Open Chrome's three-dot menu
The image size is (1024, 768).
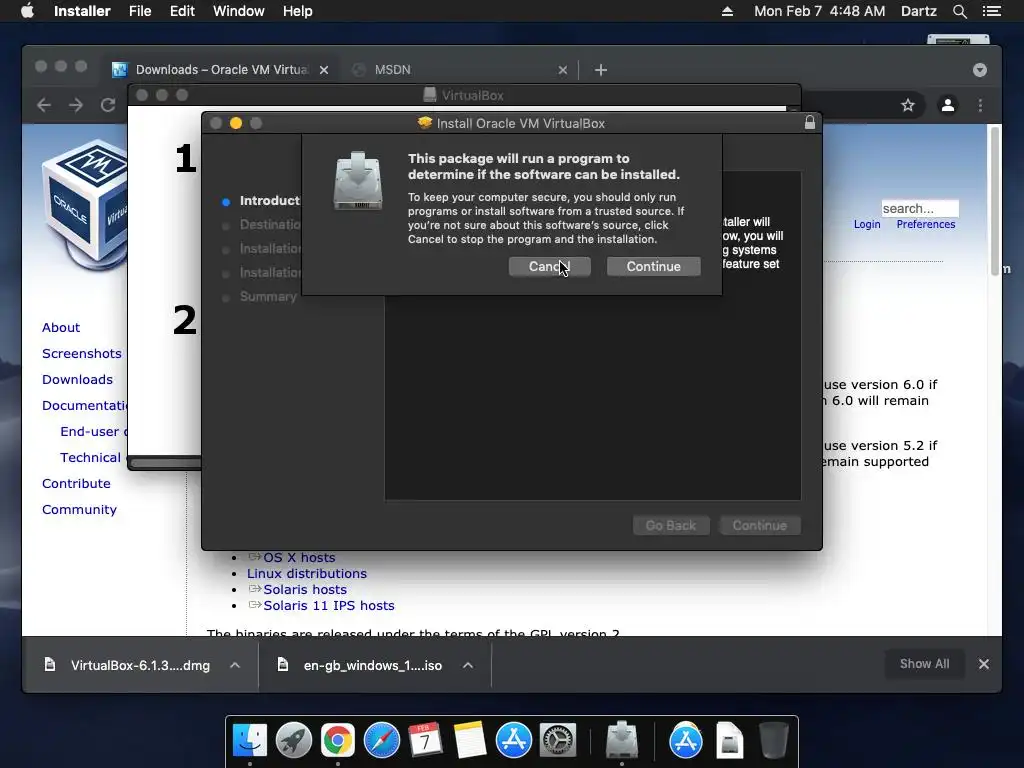(980, 105)
